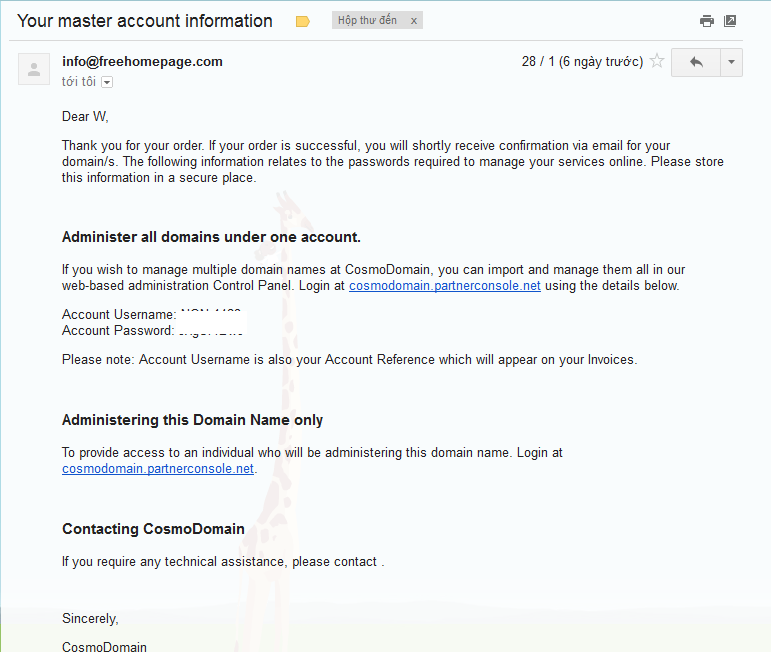Click sender avatar placeholder
This screenshot has height=652, width=771.
[34, 69]
